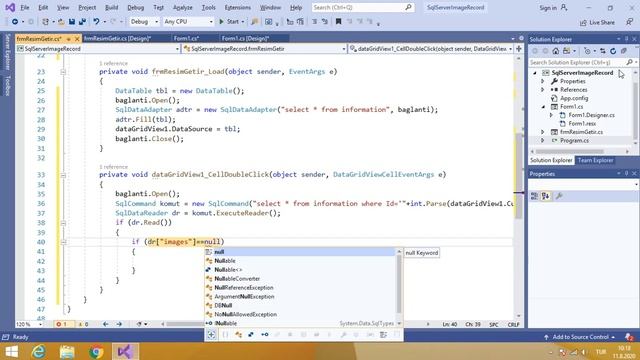
Task: Click the Open File icon in the toolbar
Action: (61, 22)
